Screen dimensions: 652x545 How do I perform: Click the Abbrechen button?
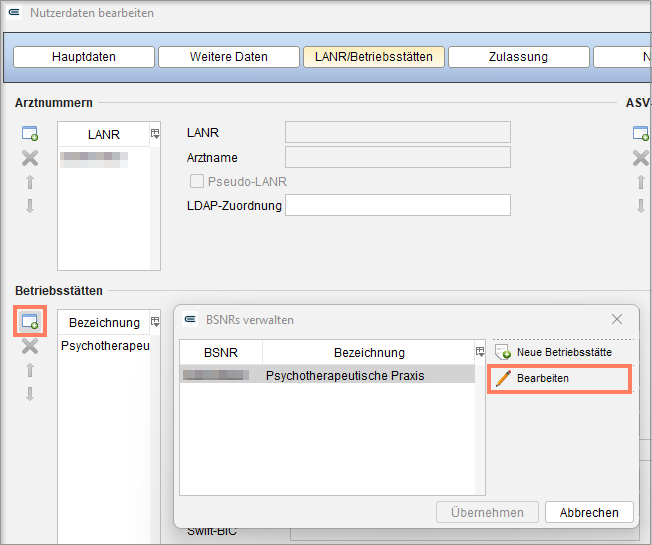(589, 512)
